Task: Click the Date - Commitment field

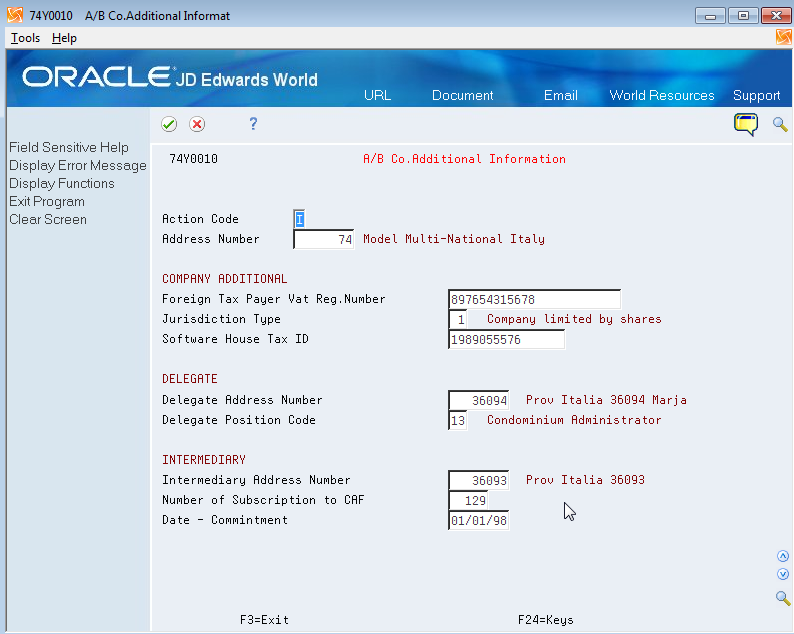Action: (x=479, y=521)
